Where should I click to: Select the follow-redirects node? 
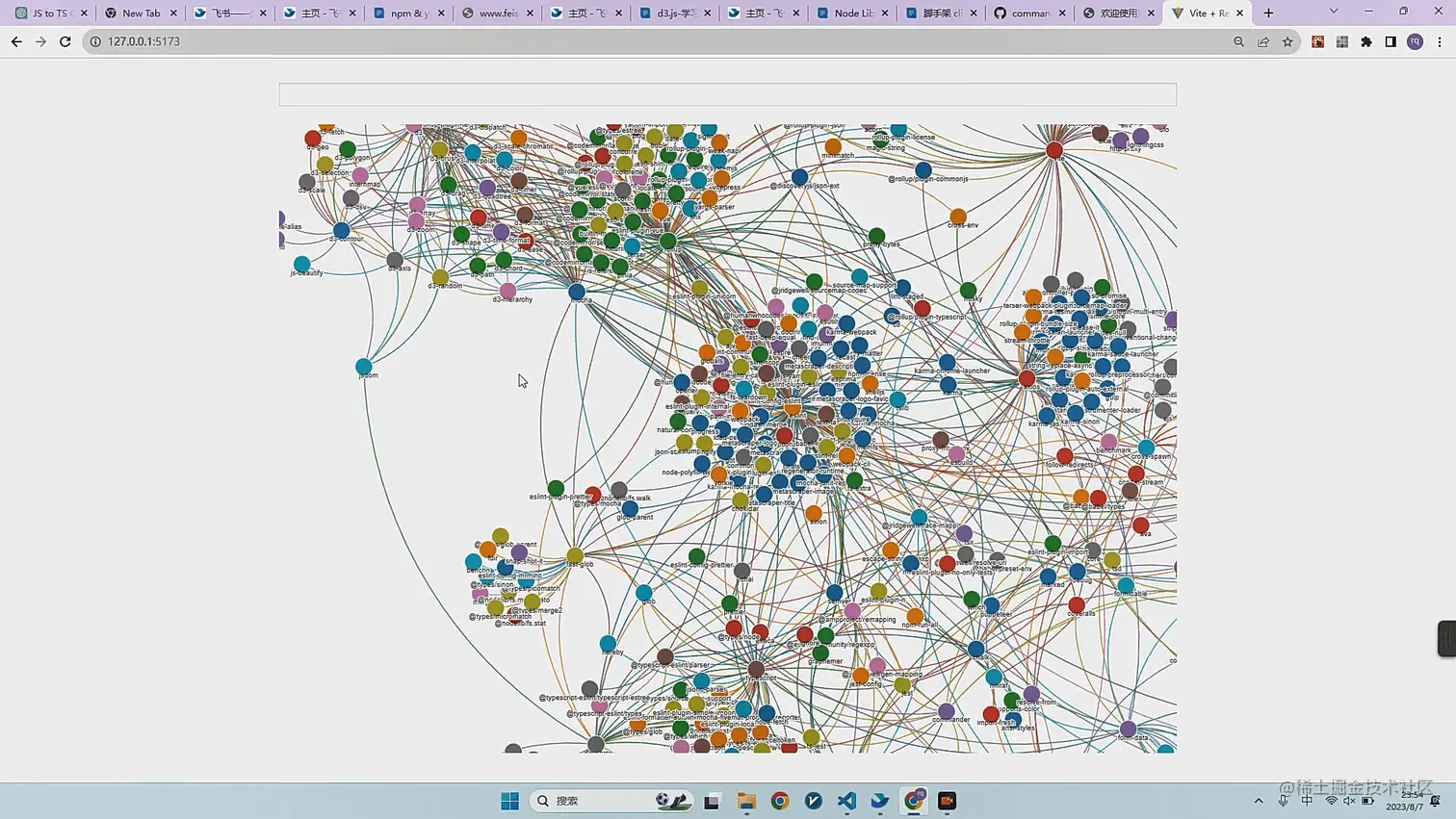(1065, 456)
